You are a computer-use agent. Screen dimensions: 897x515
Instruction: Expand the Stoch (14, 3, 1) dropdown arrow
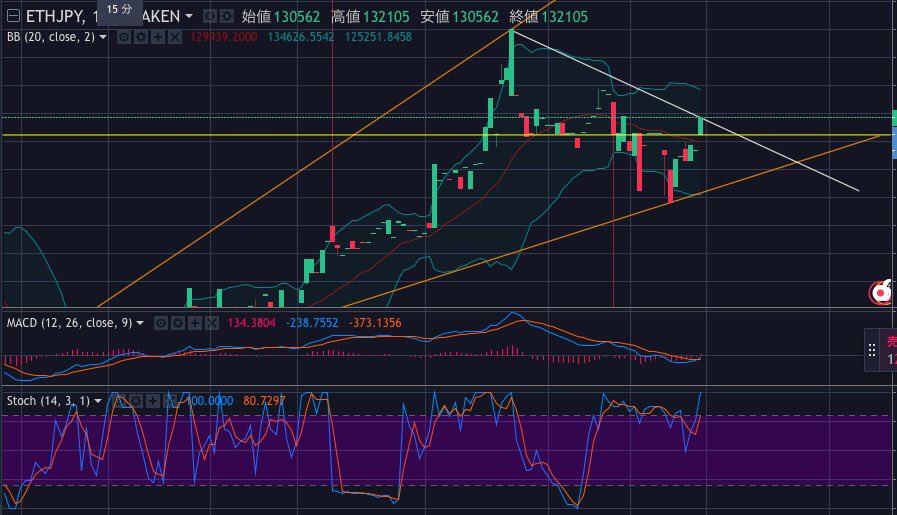pos(98,401)
